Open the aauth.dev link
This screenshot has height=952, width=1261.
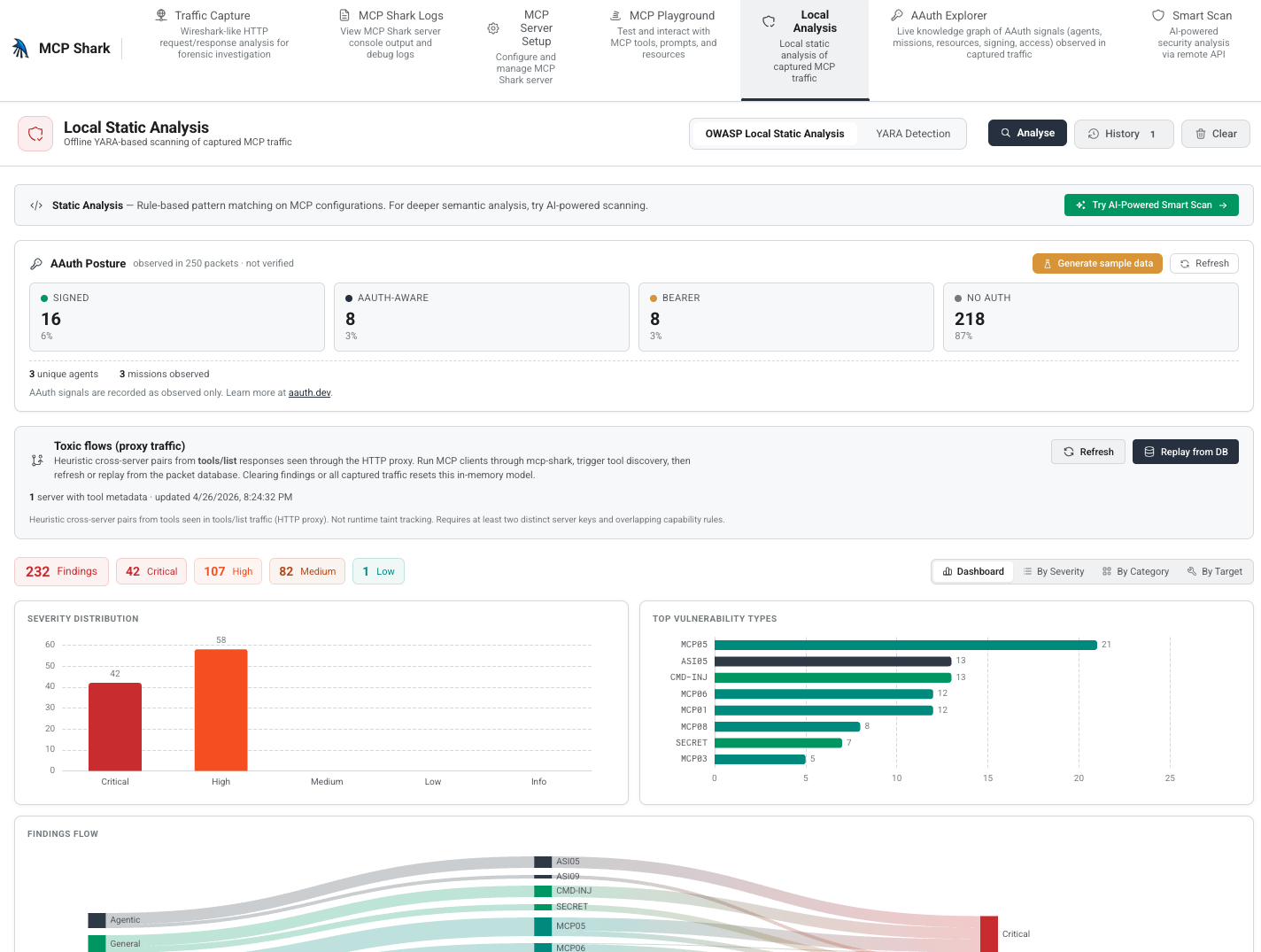tap(309, 392)
